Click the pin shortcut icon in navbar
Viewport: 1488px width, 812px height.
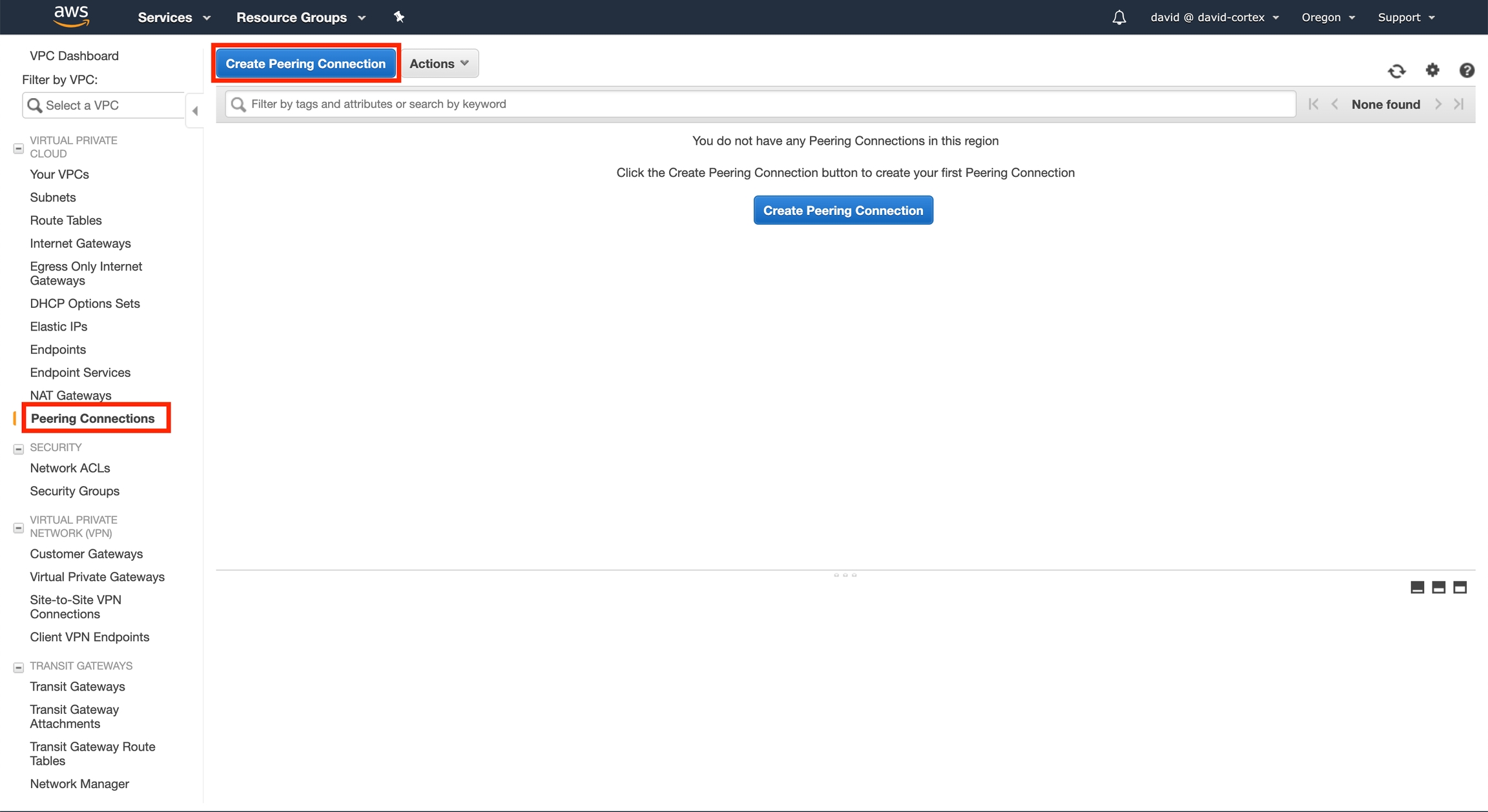(399, 17)
